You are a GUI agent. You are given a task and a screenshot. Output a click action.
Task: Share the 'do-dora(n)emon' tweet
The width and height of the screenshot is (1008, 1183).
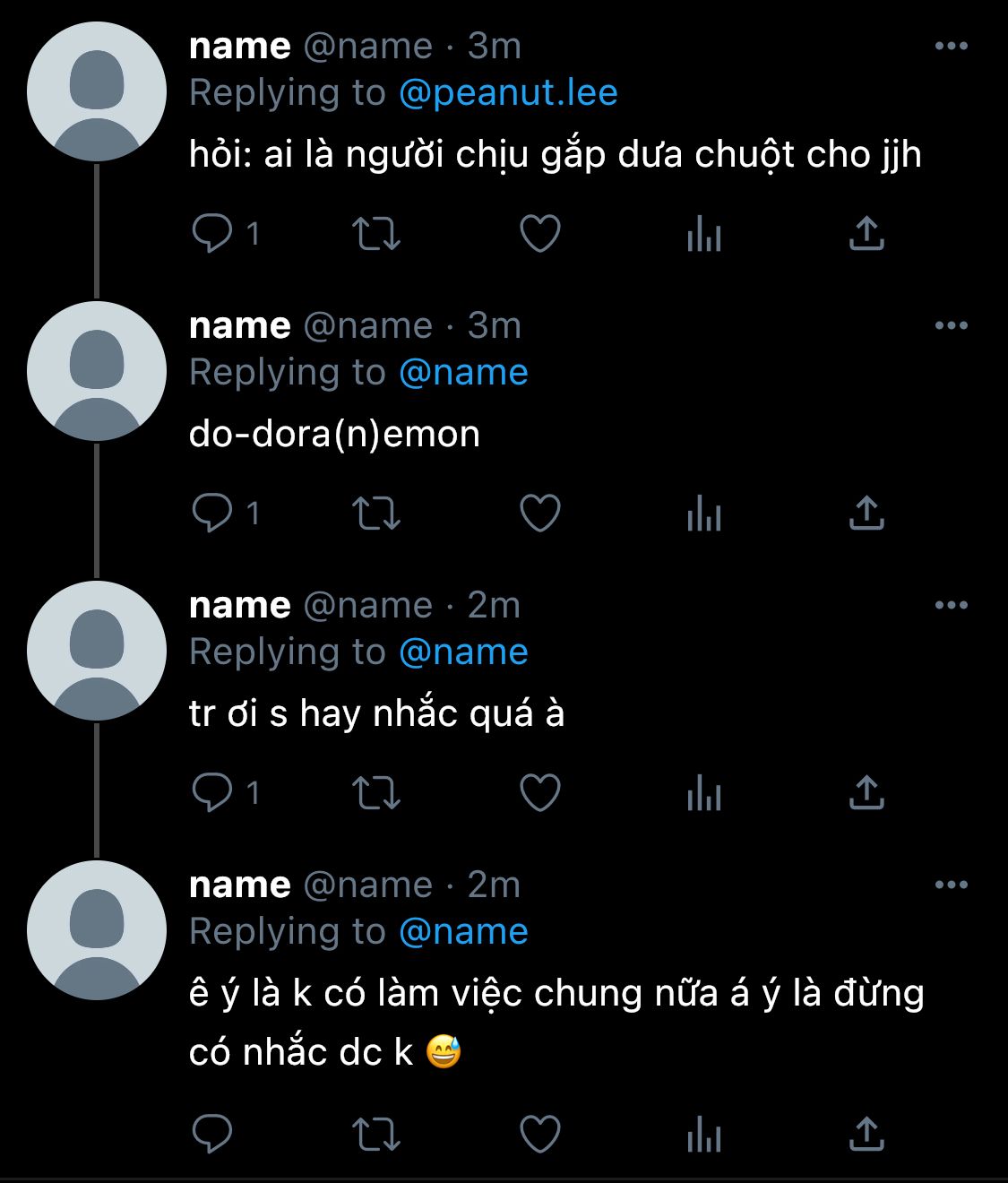pyautogui.click(x=866, y=514)
